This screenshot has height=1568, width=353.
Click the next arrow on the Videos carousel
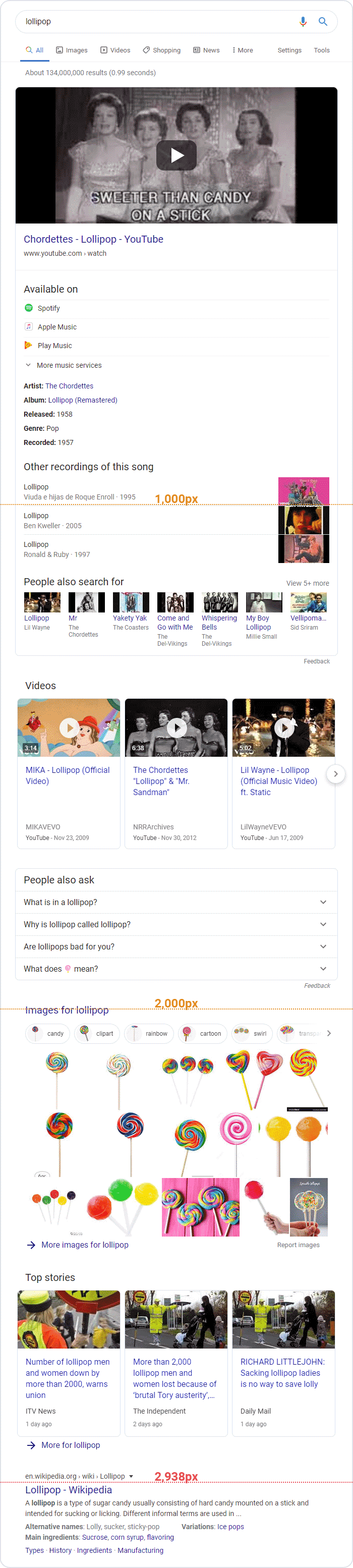coord(335,773)
